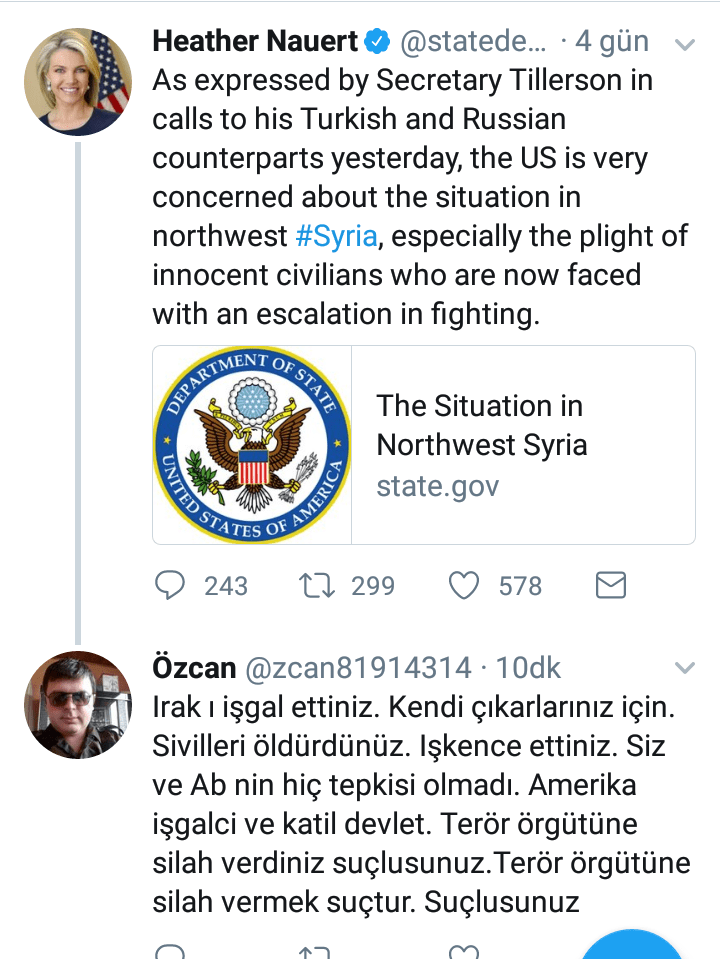Reply to Heather Nauert's tweet
This screenshot has height=959, width=720.
[x=170, y=585]
